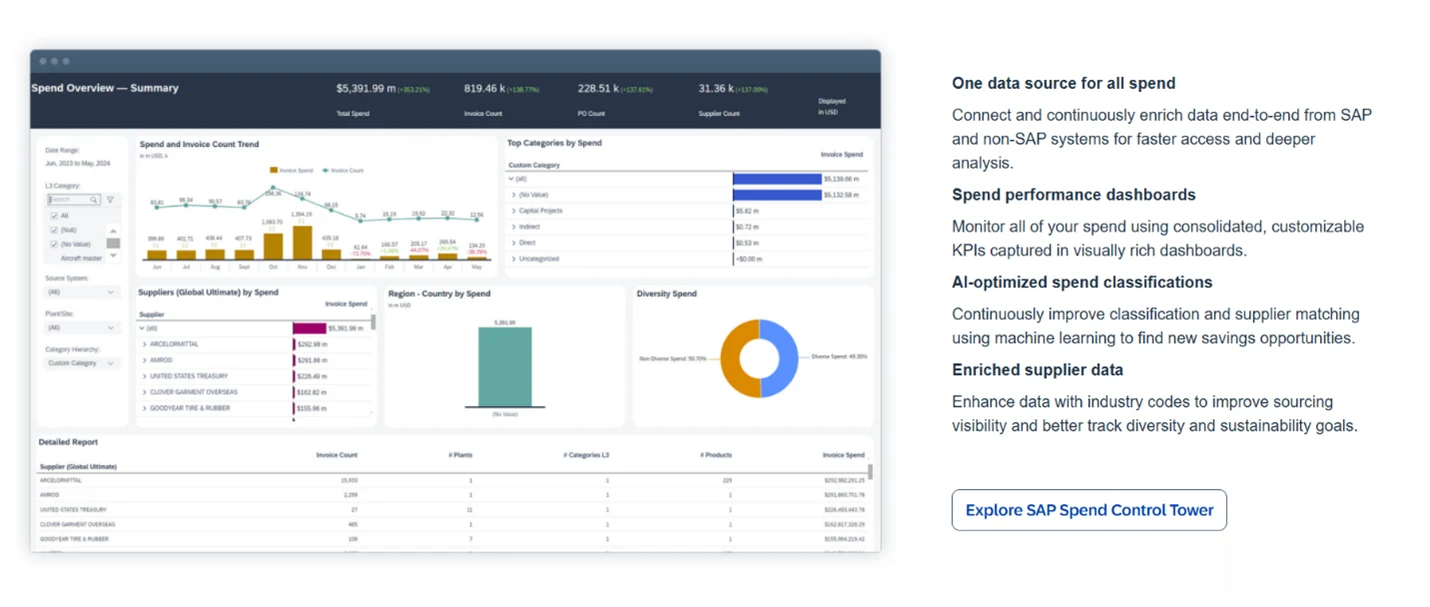The image size is (1430, 607).
Task: Uncheck the (Null) checkbox
Action: 54,228
